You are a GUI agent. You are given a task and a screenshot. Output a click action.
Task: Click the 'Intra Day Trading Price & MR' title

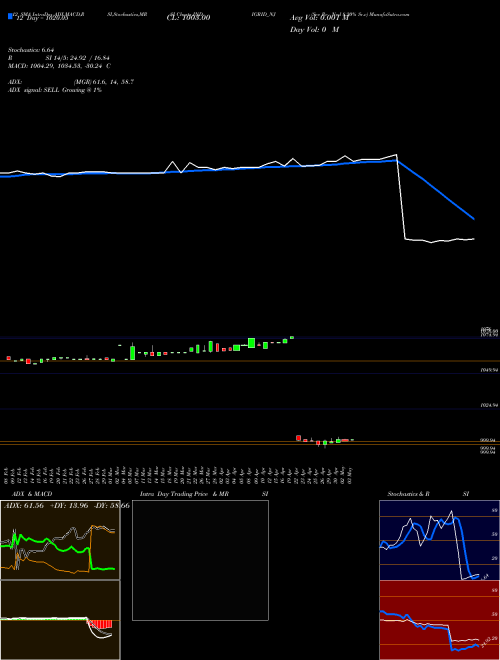[x=184, y=494]
